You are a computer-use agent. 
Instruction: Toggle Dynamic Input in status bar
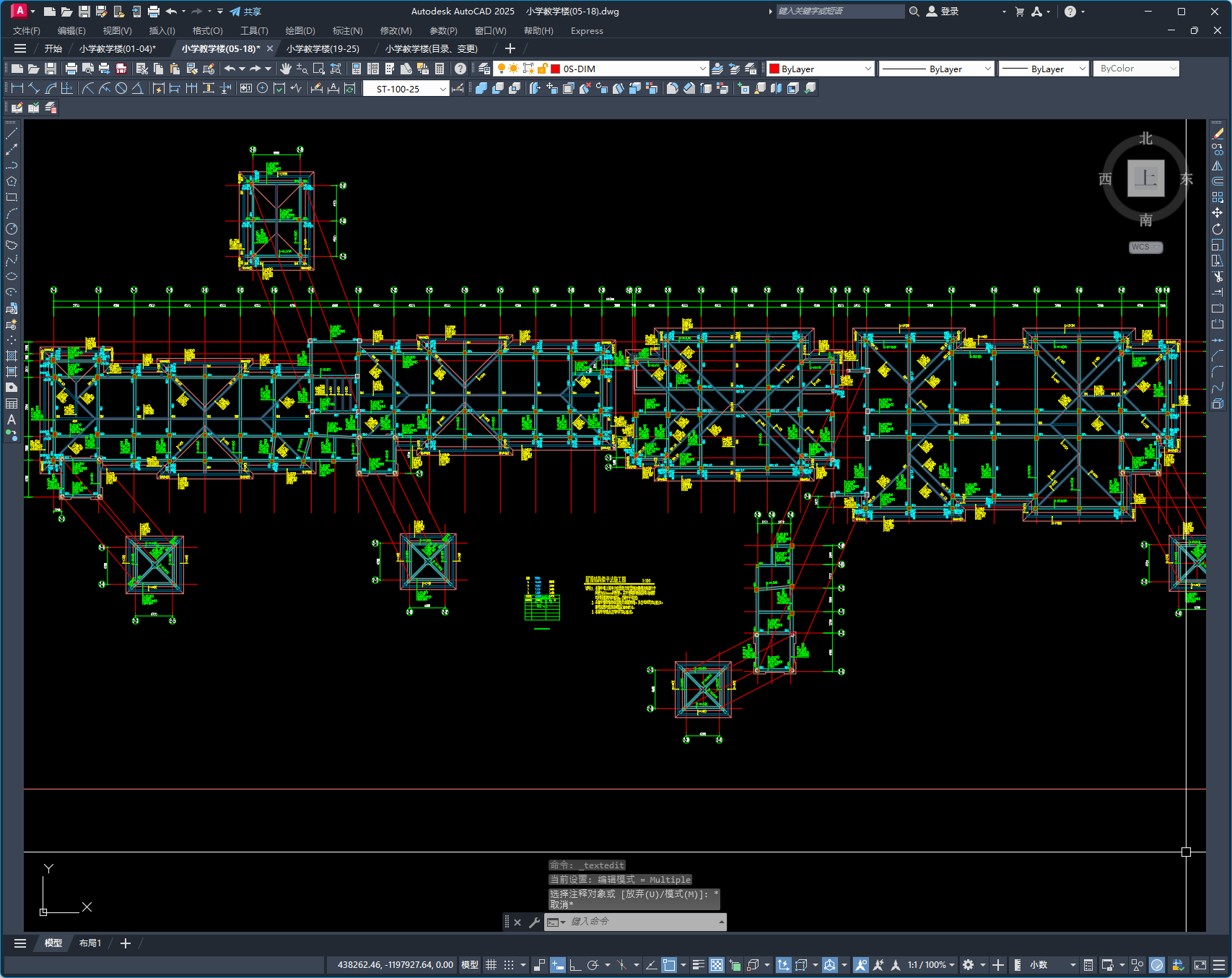(558, 965)
